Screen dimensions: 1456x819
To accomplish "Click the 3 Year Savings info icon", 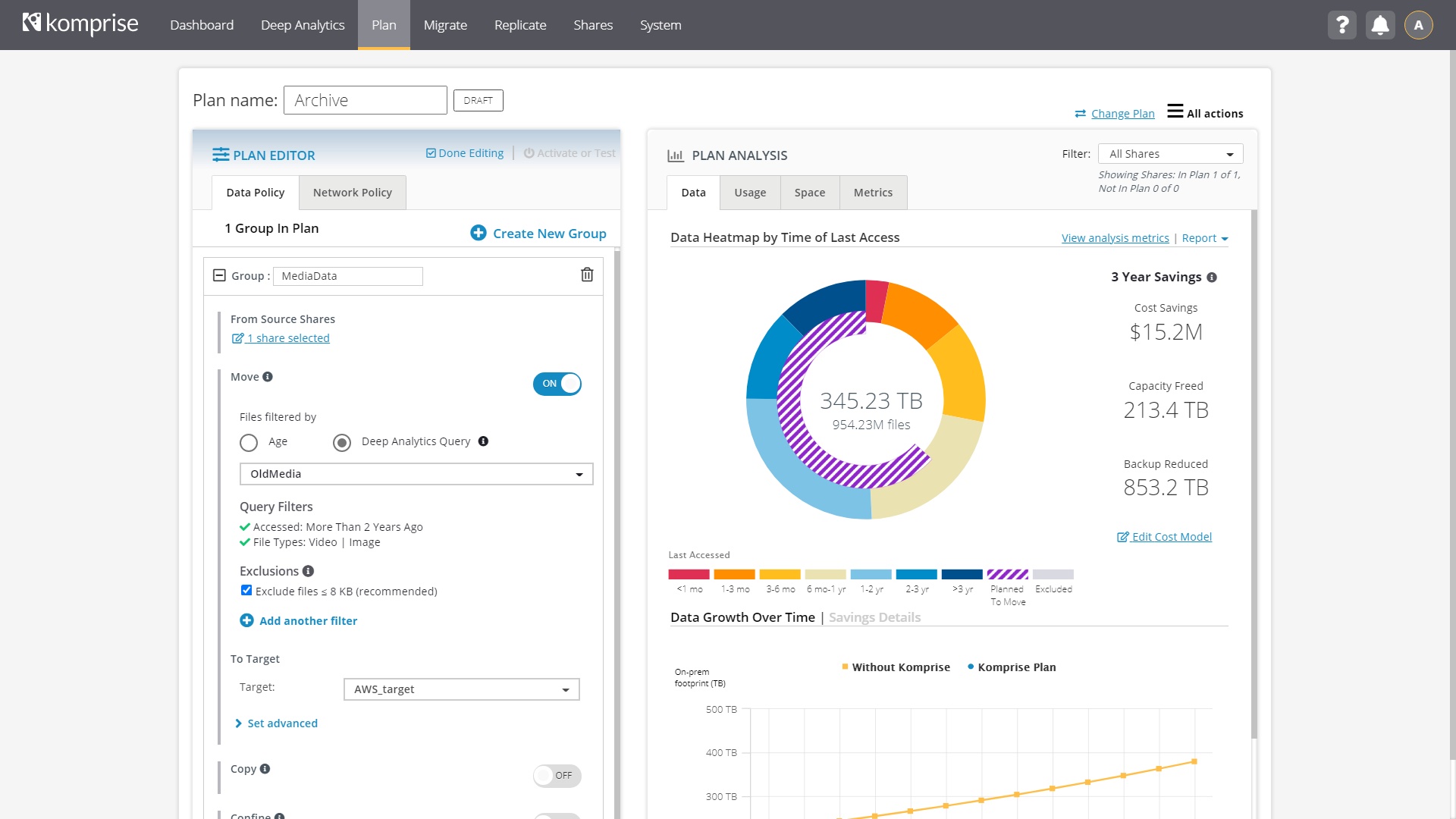I will [x=1212, y=278].
